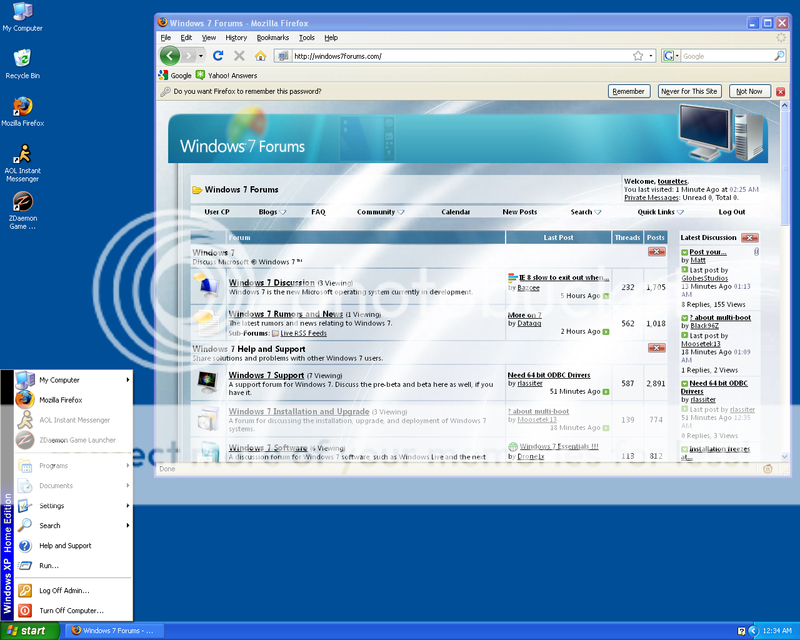Image resolution: width=800 pixels, height=640 pixels.
Task: Expand Blogs forum menu dropdown
Action: pyautogui.click(x=283, y=212)
